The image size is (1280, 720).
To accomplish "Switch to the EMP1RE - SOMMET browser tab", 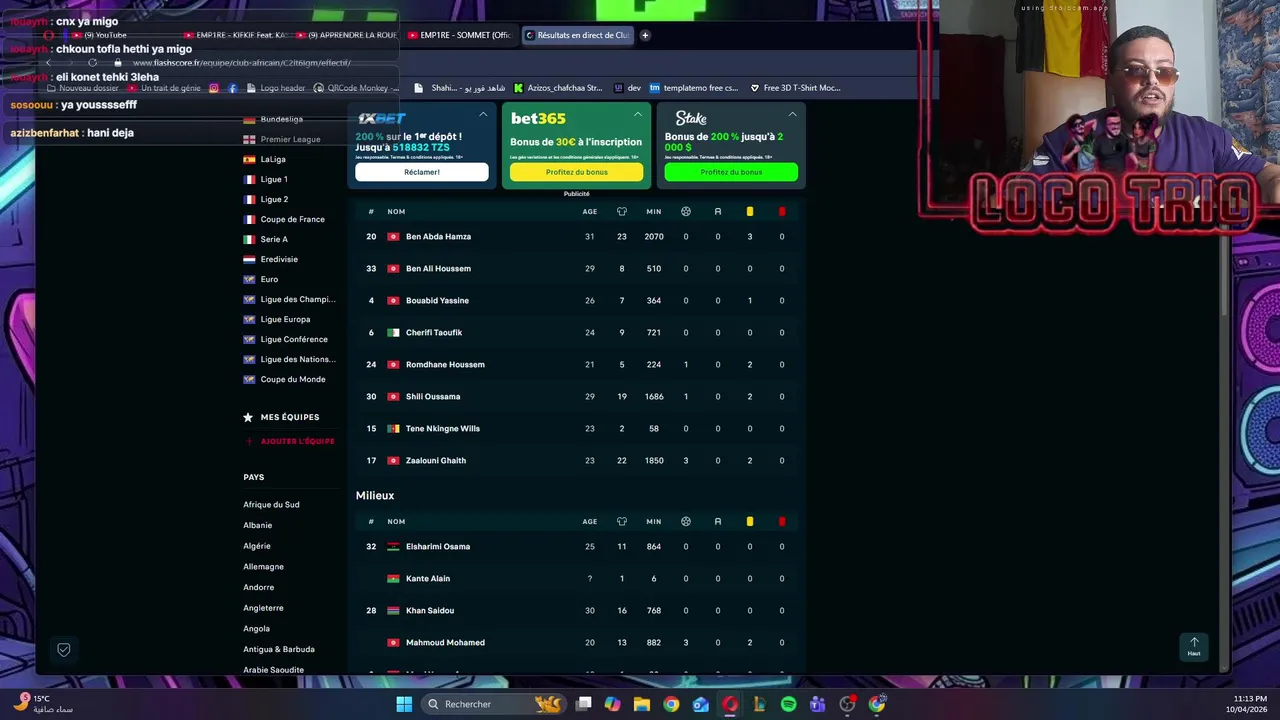I will [459, 35].
